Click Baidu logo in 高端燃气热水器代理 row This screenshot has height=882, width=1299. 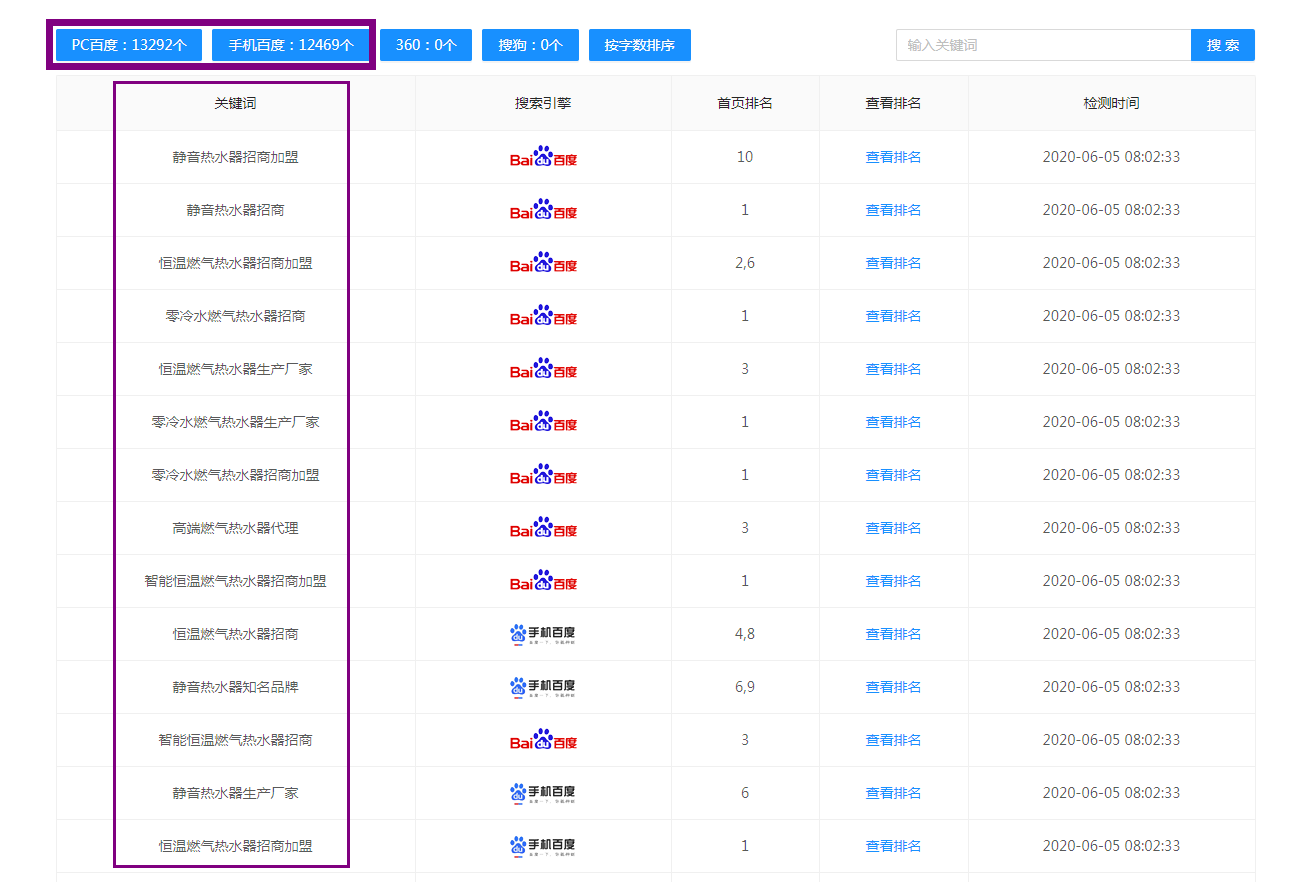click(543, 528)
